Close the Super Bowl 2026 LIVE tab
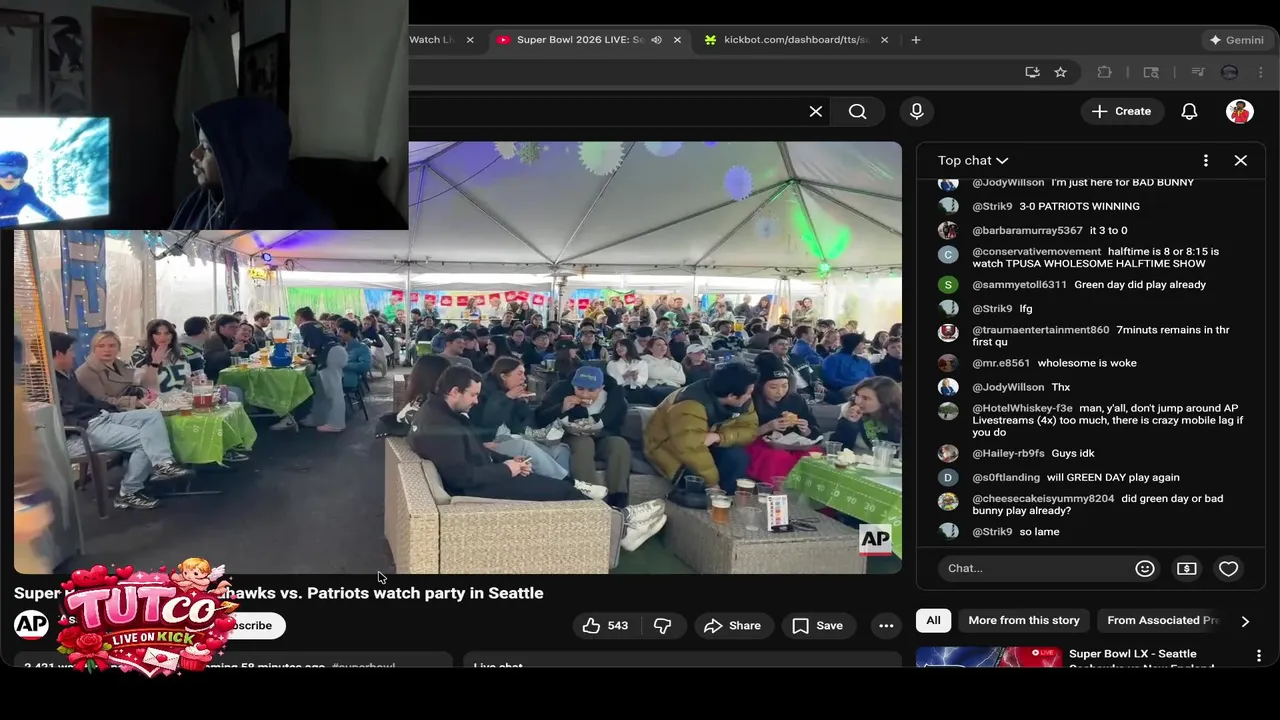Image resolution: width=1280 pixels, height=720 pixels. pyautogui.click(x=677, y=40)
